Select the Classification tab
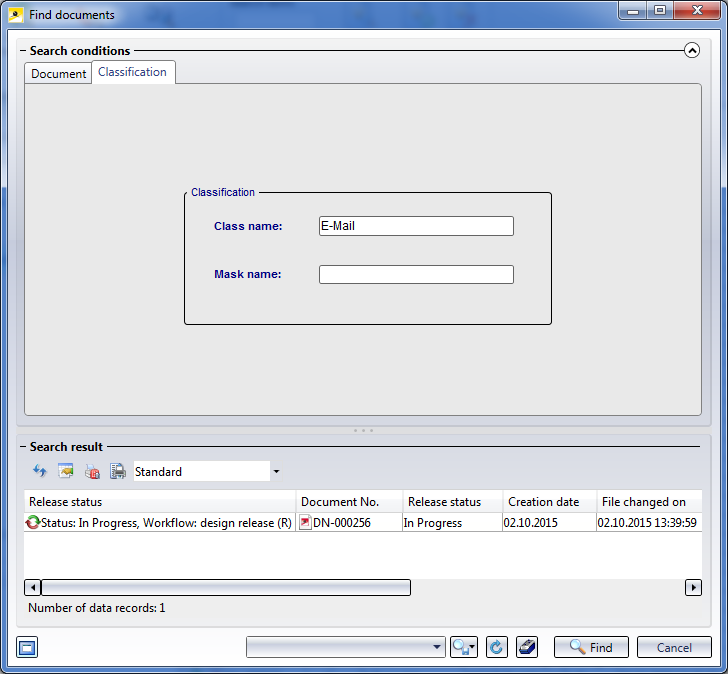Image resolution: width=728 pixels, height=674 pixels. [x=133, y=72]
